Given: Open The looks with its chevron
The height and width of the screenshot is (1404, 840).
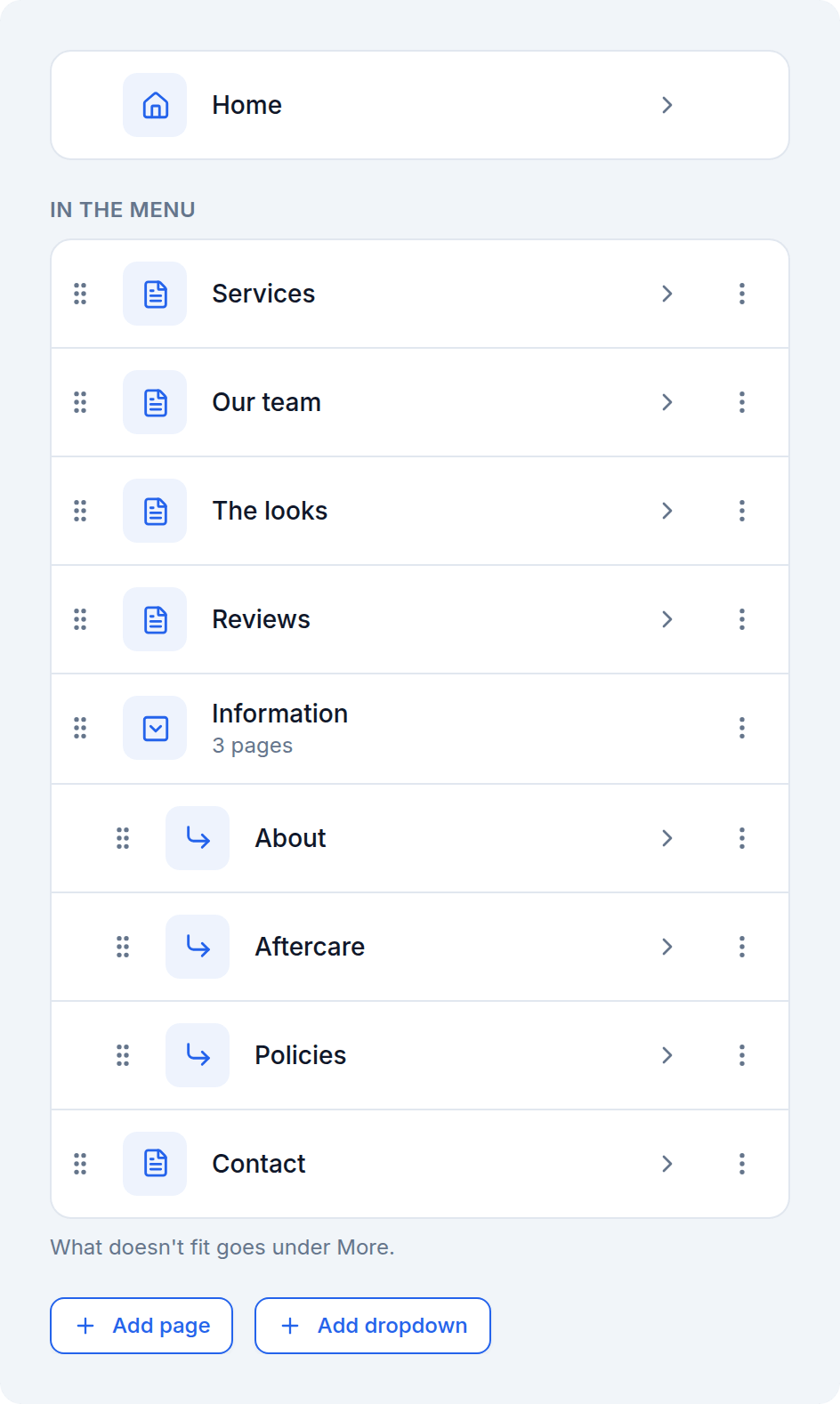Looking at the screenshot, I should (667, 511).
